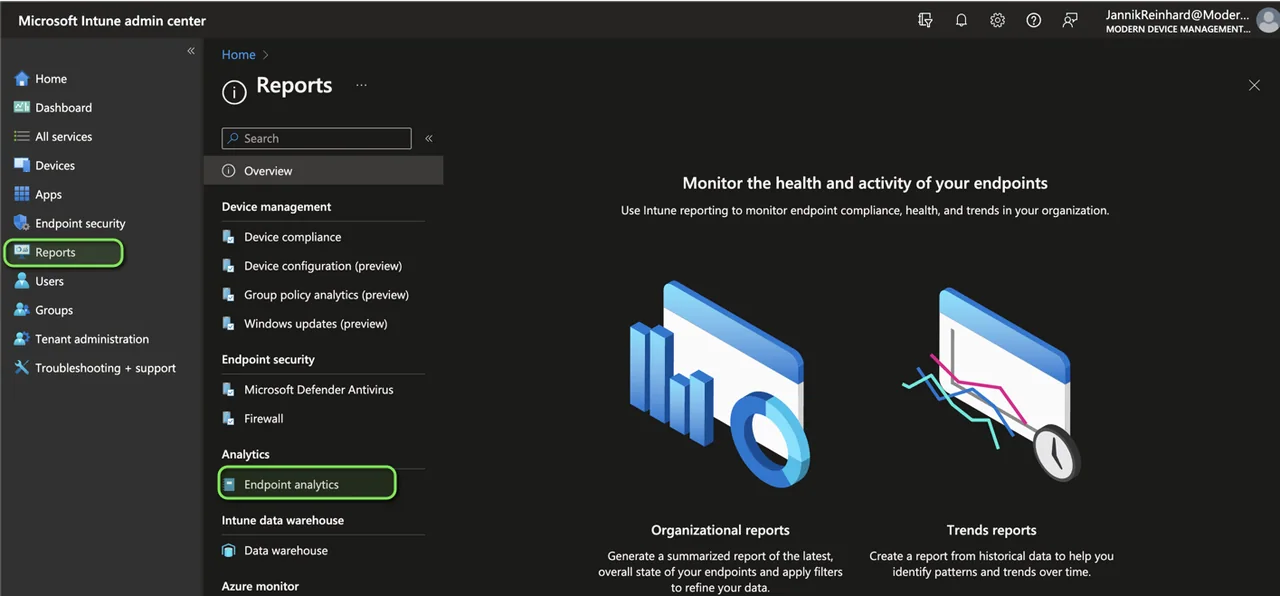
Task: Select the Overview menu item
Action: pos(323,171)
